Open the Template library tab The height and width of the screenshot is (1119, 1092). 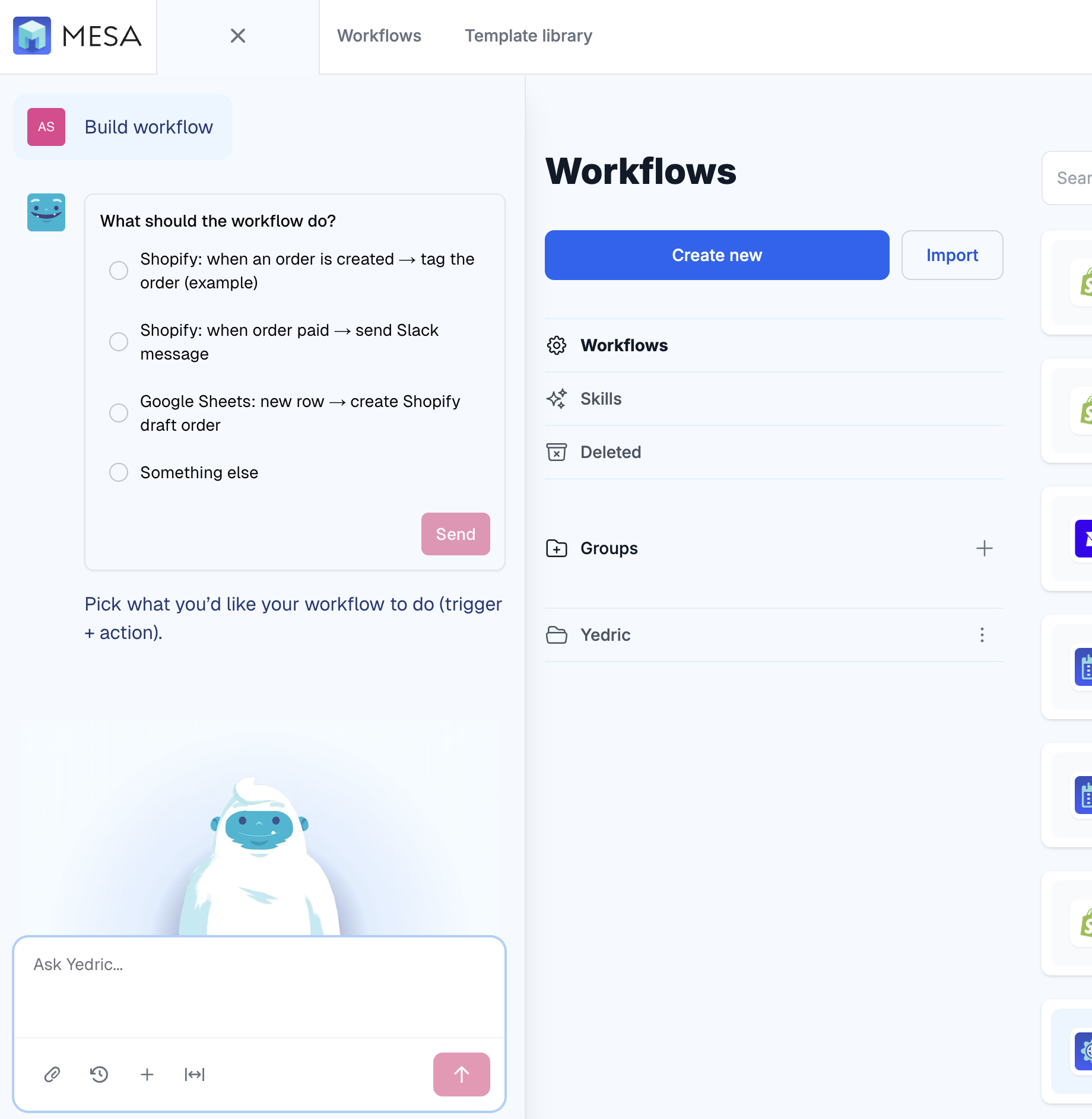point(528,36)
